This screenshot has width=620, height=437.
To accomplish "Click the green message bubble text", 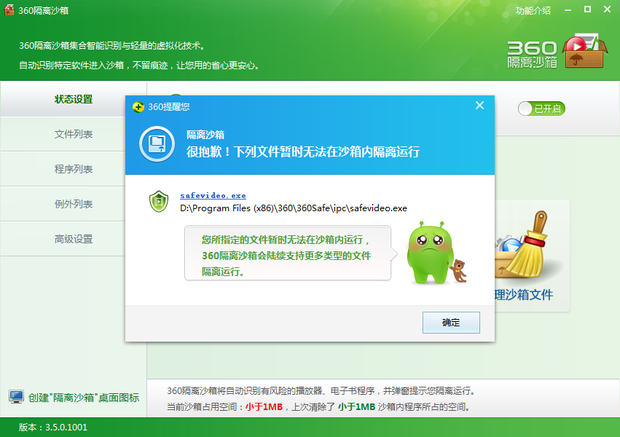I will click(286, 255).
